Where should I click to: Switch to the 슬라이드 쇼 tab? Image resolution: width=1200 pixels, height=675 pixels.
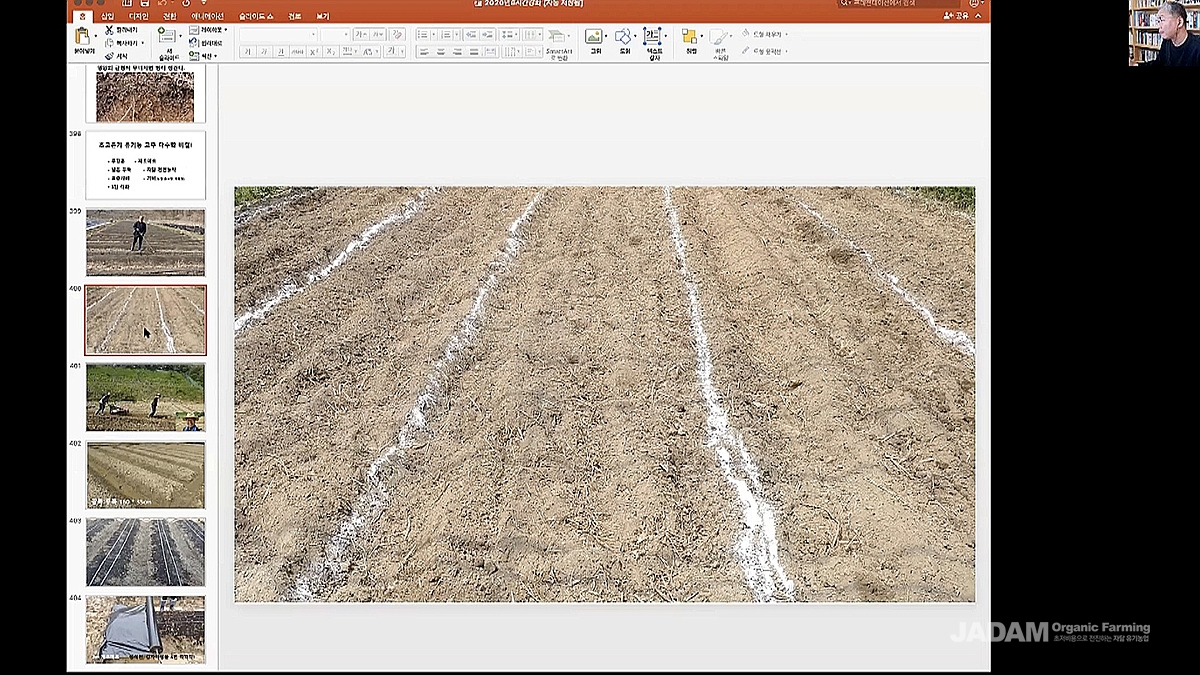(x=256, y=16)
